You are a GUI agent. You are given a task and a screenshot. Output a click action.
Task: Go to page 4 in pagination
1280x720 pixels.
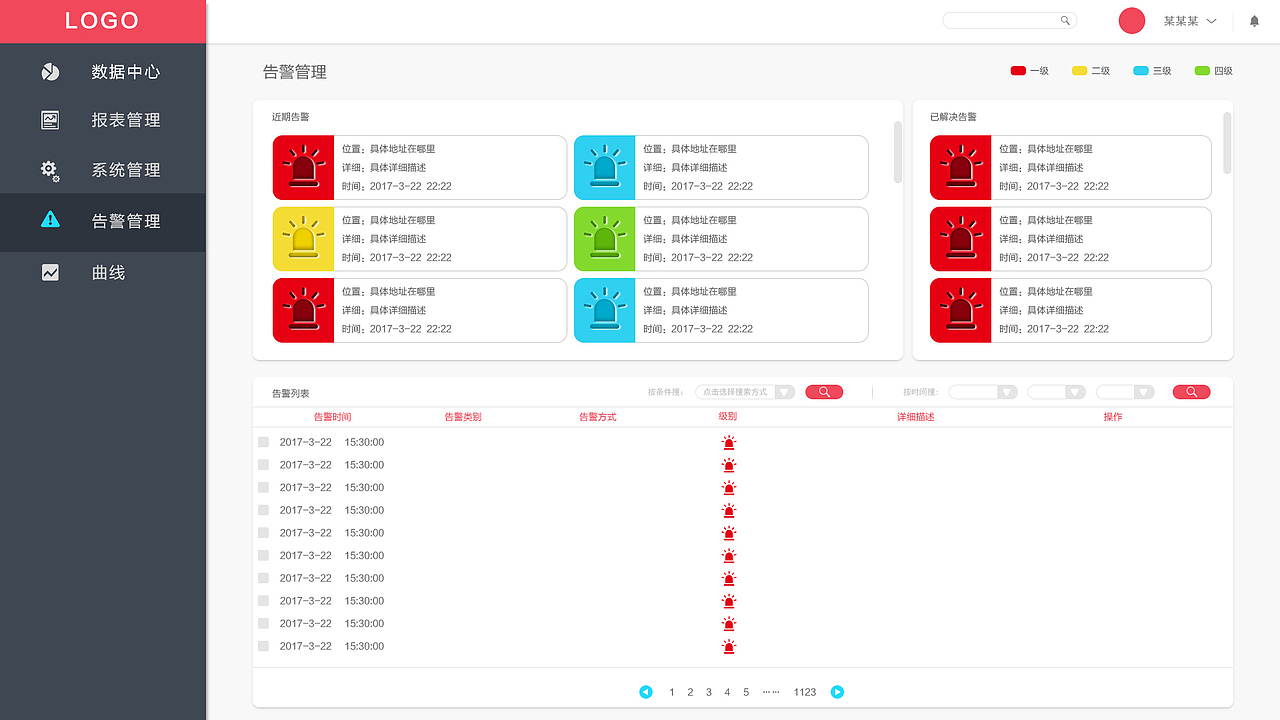click(x=727, y=692)
